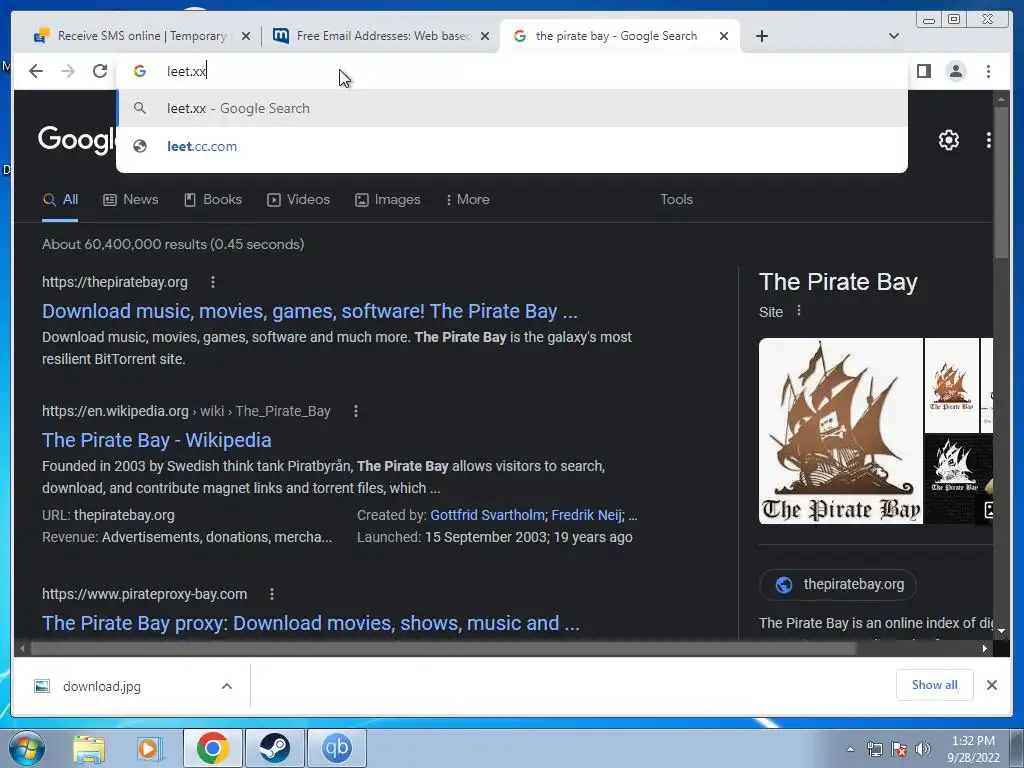Expand the More search filters menu
The width and height of the screenshot is (1024, 768).
click(x=468, y=200)
